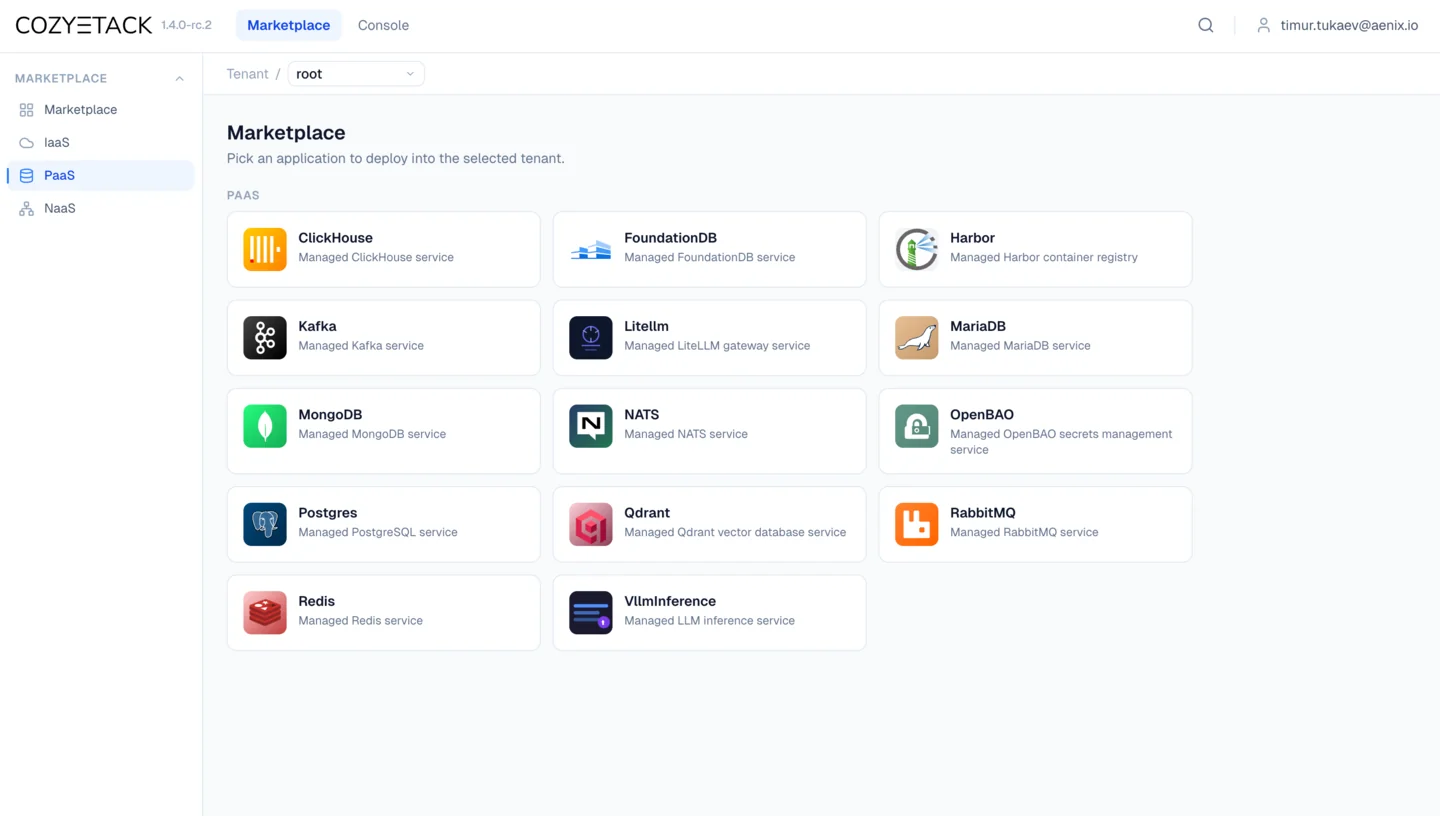Click the PaaS database icon in sidebar

coord(26,176)
